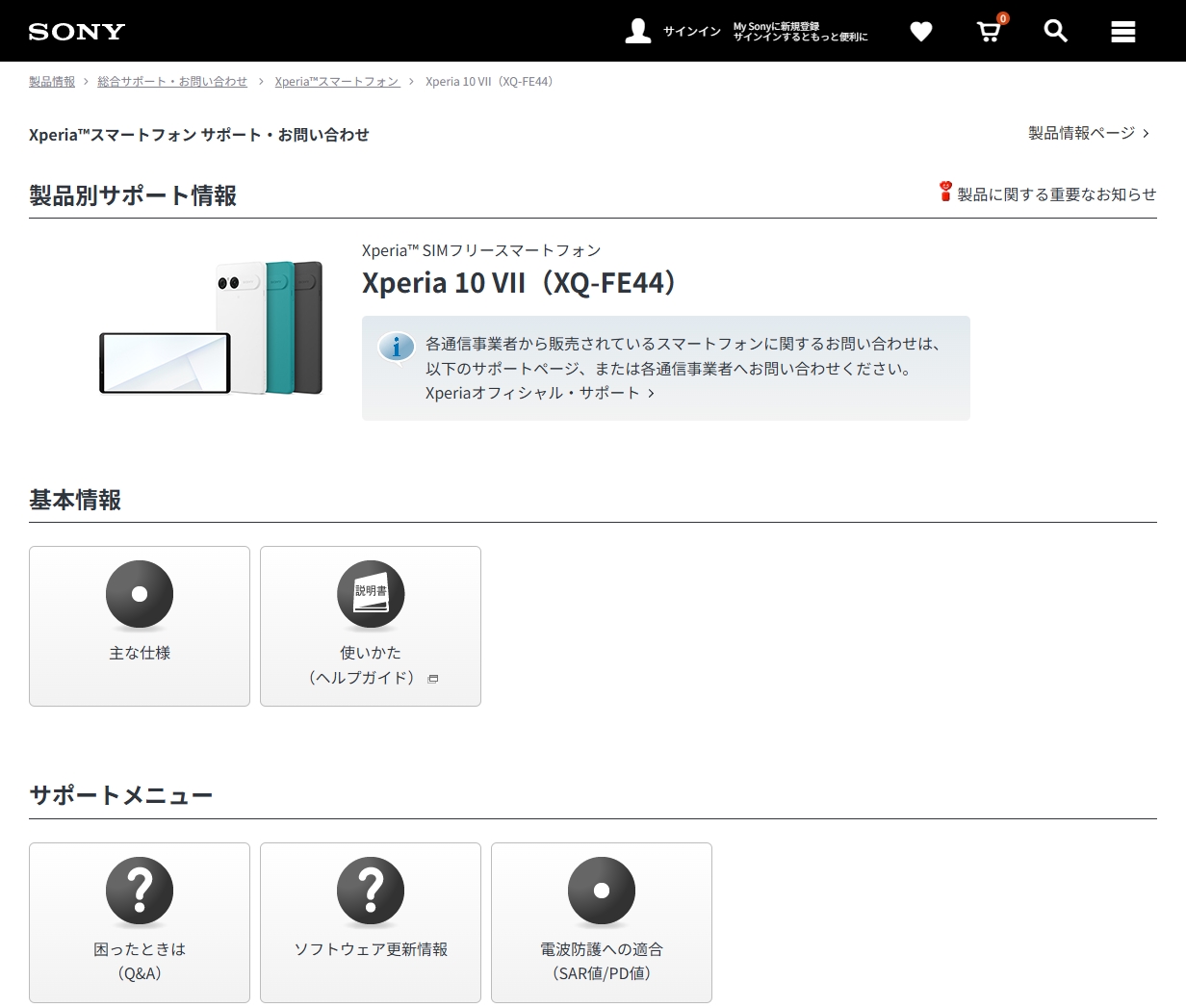Go to 製品情報 breadcrumb link
This screenshot has height=1008, width=1186.
pos(52,82)
